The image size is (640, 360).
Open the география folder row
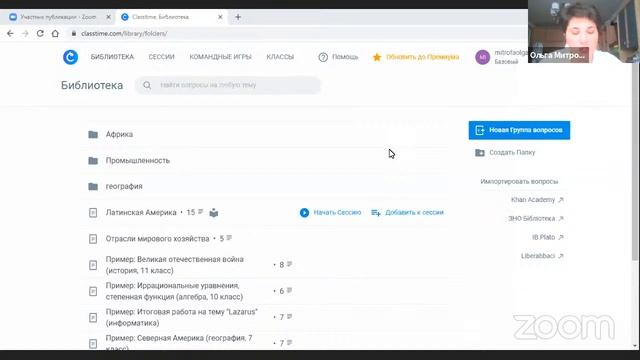[x=265, y=186]
